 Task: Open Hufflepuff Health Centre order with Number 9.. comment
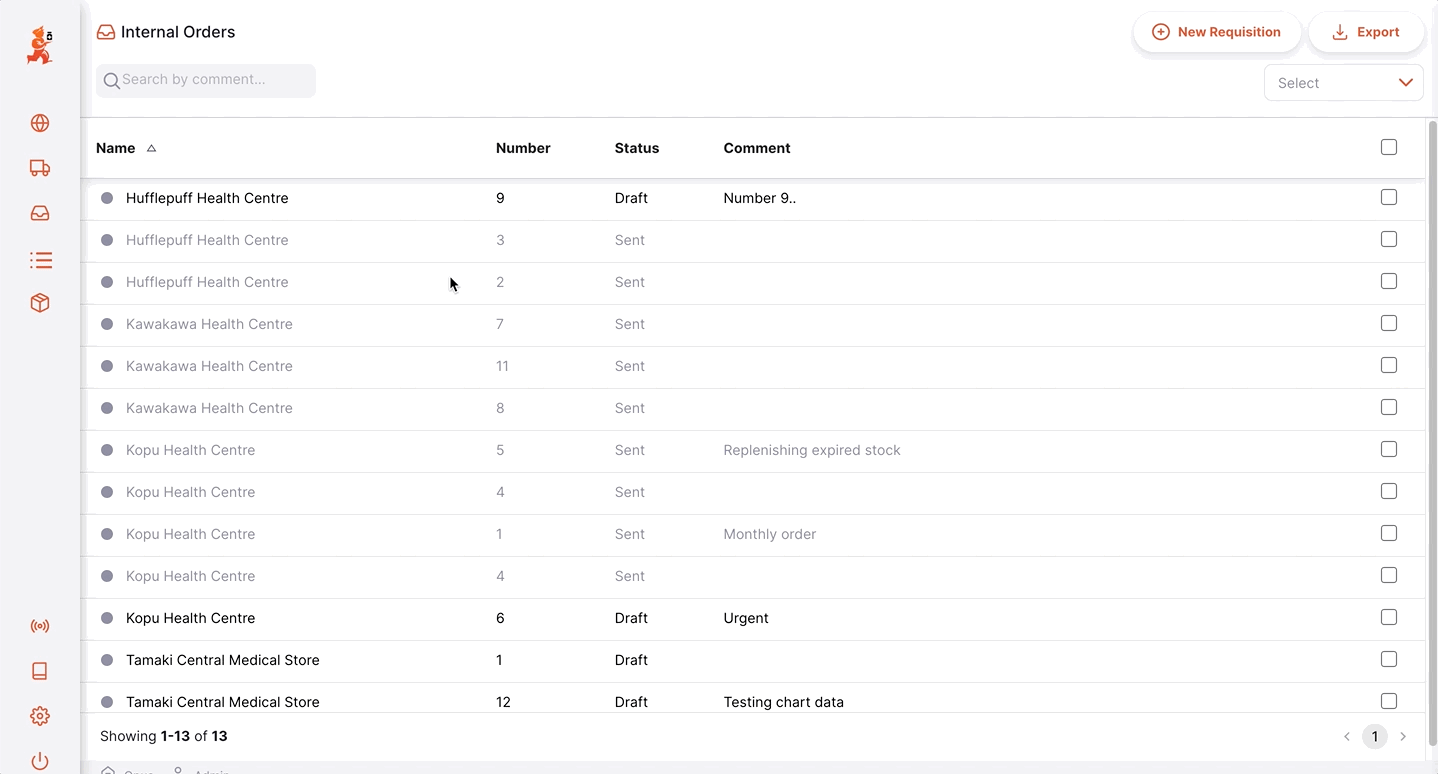point(755,198)
